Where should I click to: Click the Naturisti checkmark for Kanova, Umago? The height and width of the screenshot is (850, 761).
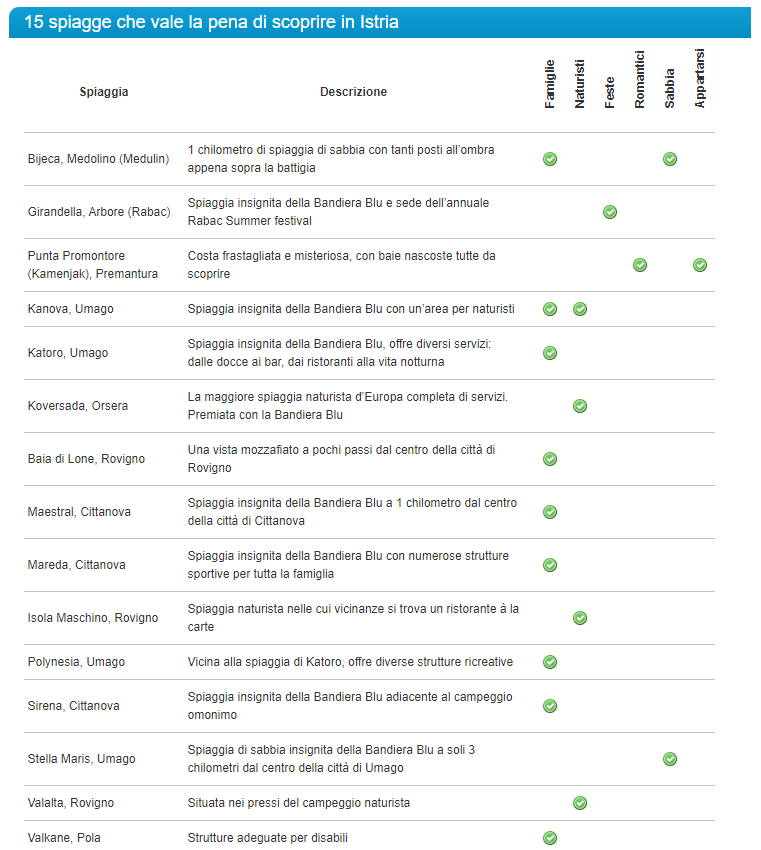[x=580, y=309]
